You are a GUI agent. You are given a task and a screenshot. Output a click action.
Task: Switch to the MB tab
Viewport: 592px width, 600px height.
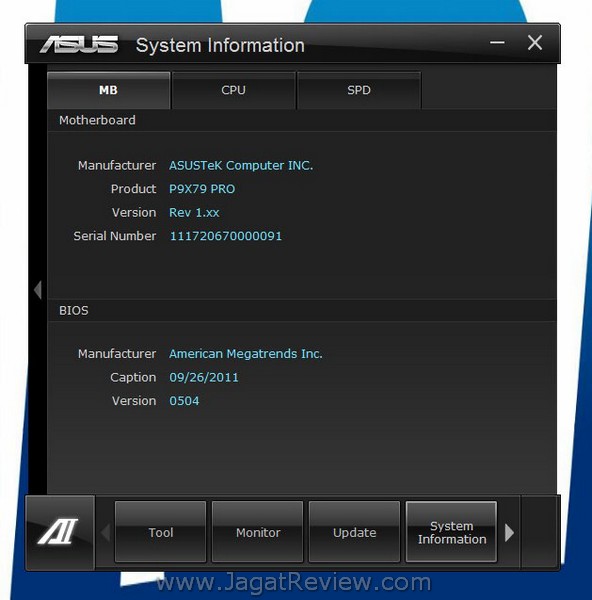(x=109, y=90)
